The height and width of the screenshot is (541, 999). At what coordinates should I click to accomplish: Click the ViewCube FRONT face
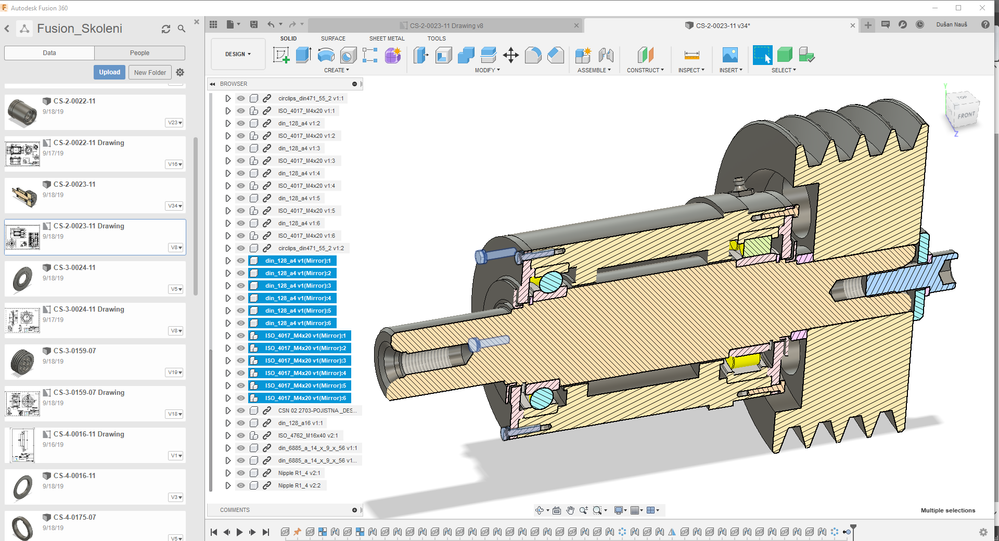(x=965, y=115)
